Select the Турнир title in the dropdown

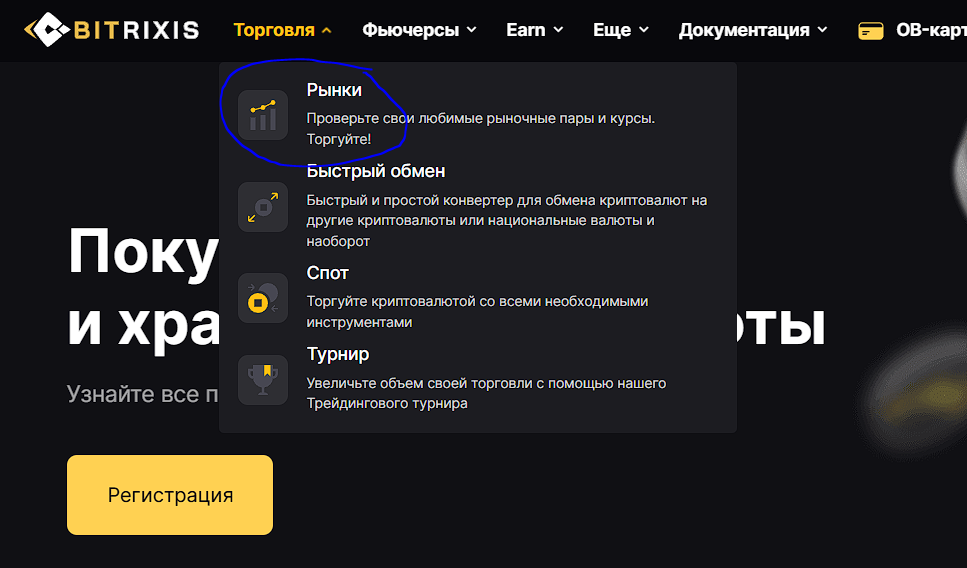coord(338,355)
